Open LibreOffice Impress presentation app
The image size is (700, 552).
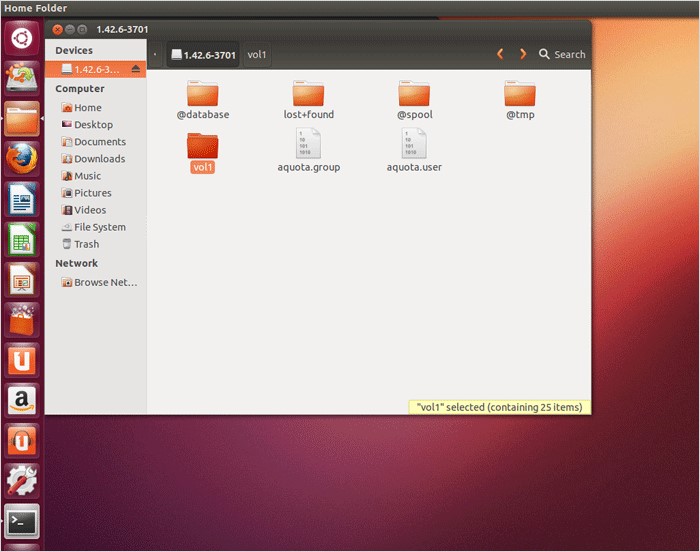click(21, 280)
